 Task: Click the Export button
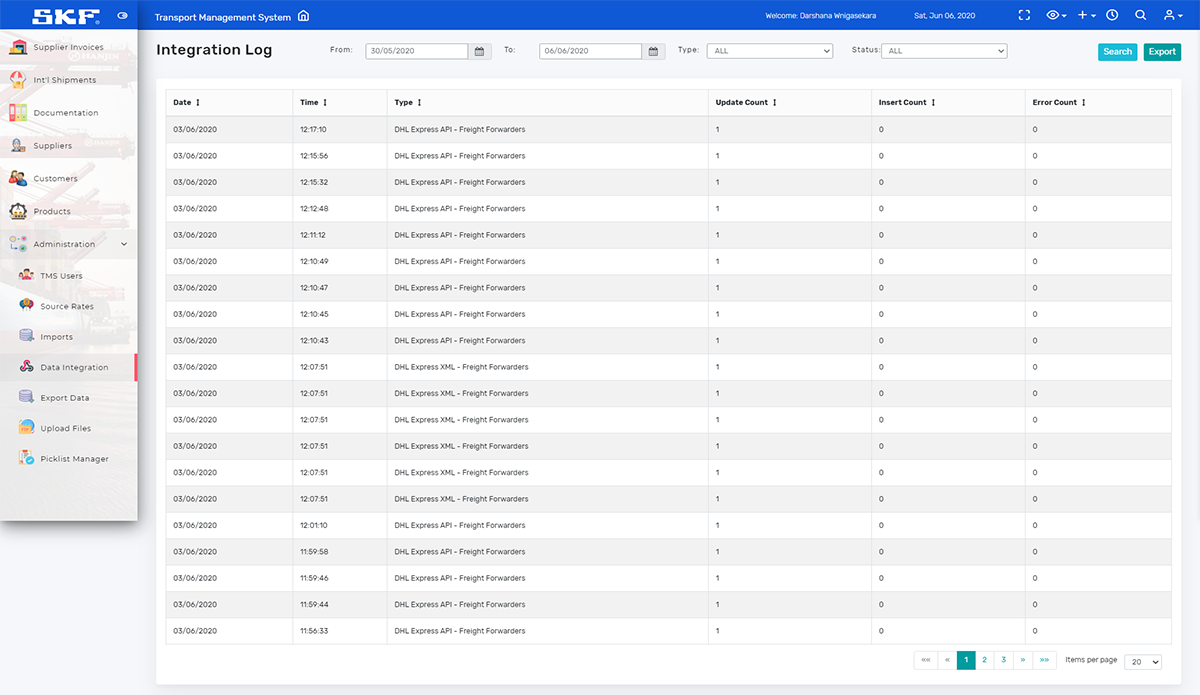click(x=1162, y=52)
